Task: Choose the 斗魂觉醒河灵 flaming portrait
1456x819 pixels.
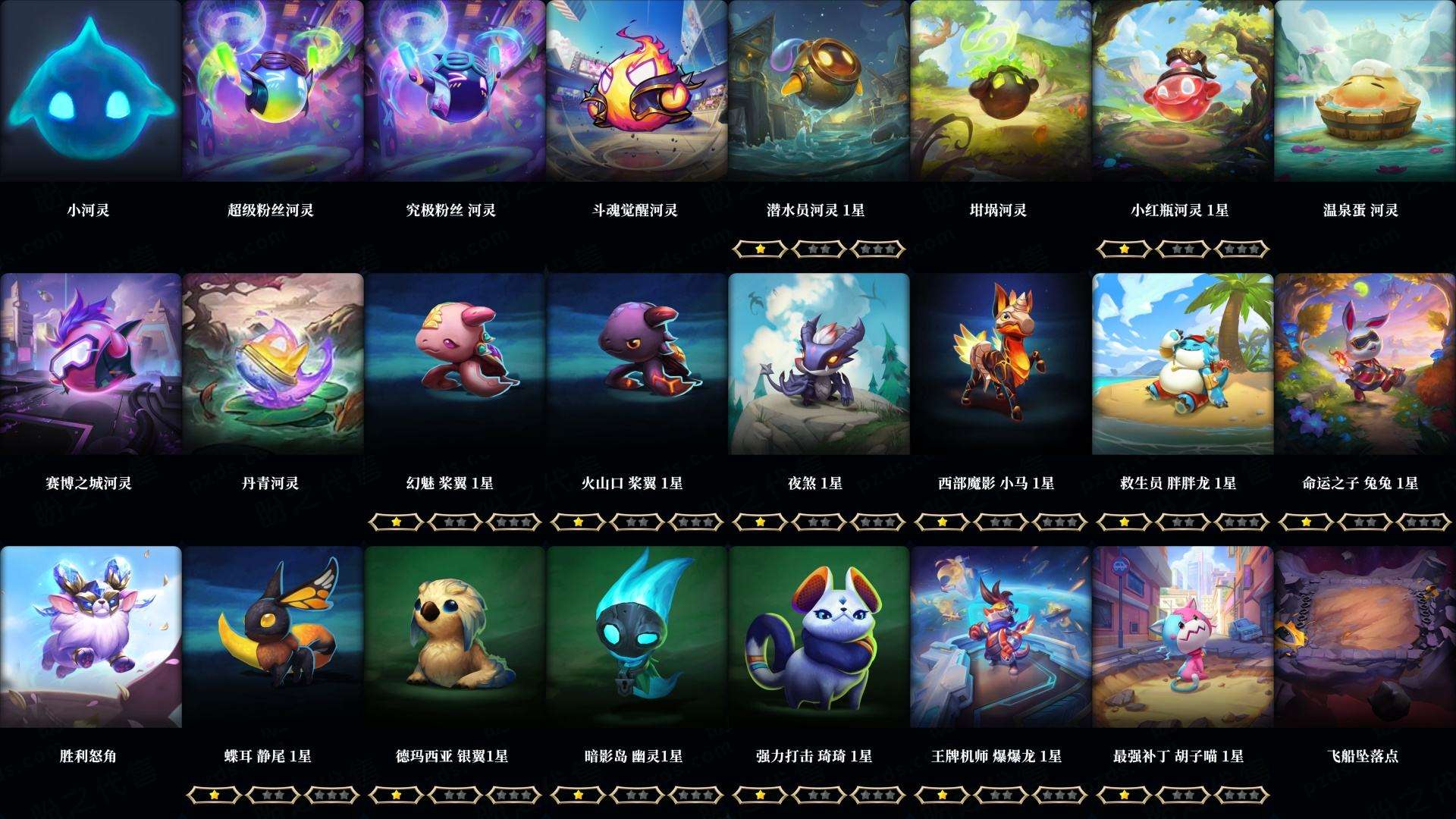Action: point(636,91)
